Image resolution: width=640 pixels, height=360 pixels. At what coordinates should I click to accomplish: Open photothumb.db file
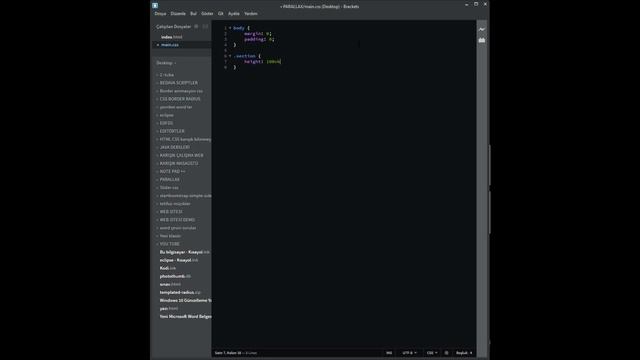pyautogui.click(x=175, y=276)
